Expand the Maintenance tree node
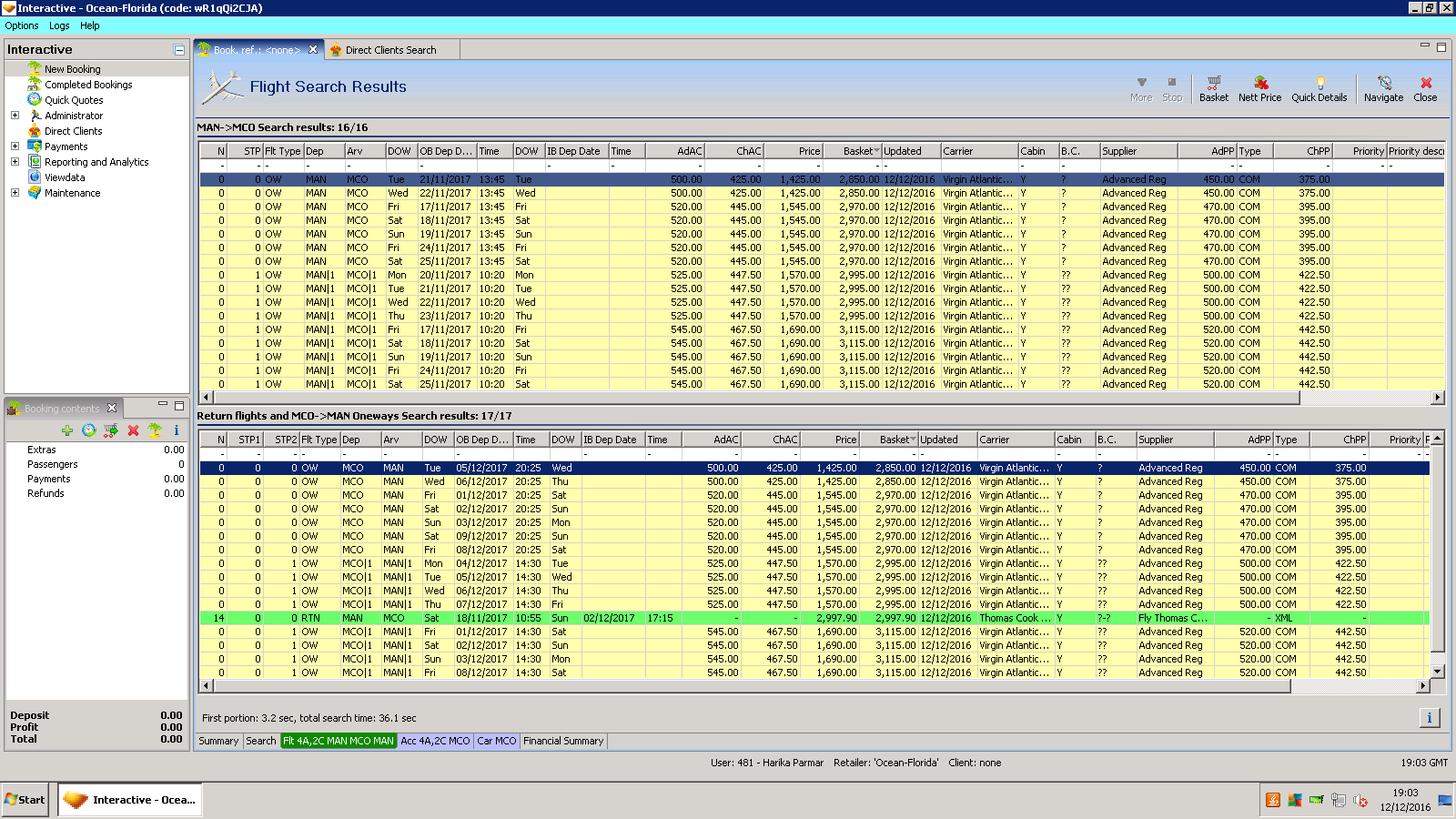1456x819 pixels. tap(15, 193)
